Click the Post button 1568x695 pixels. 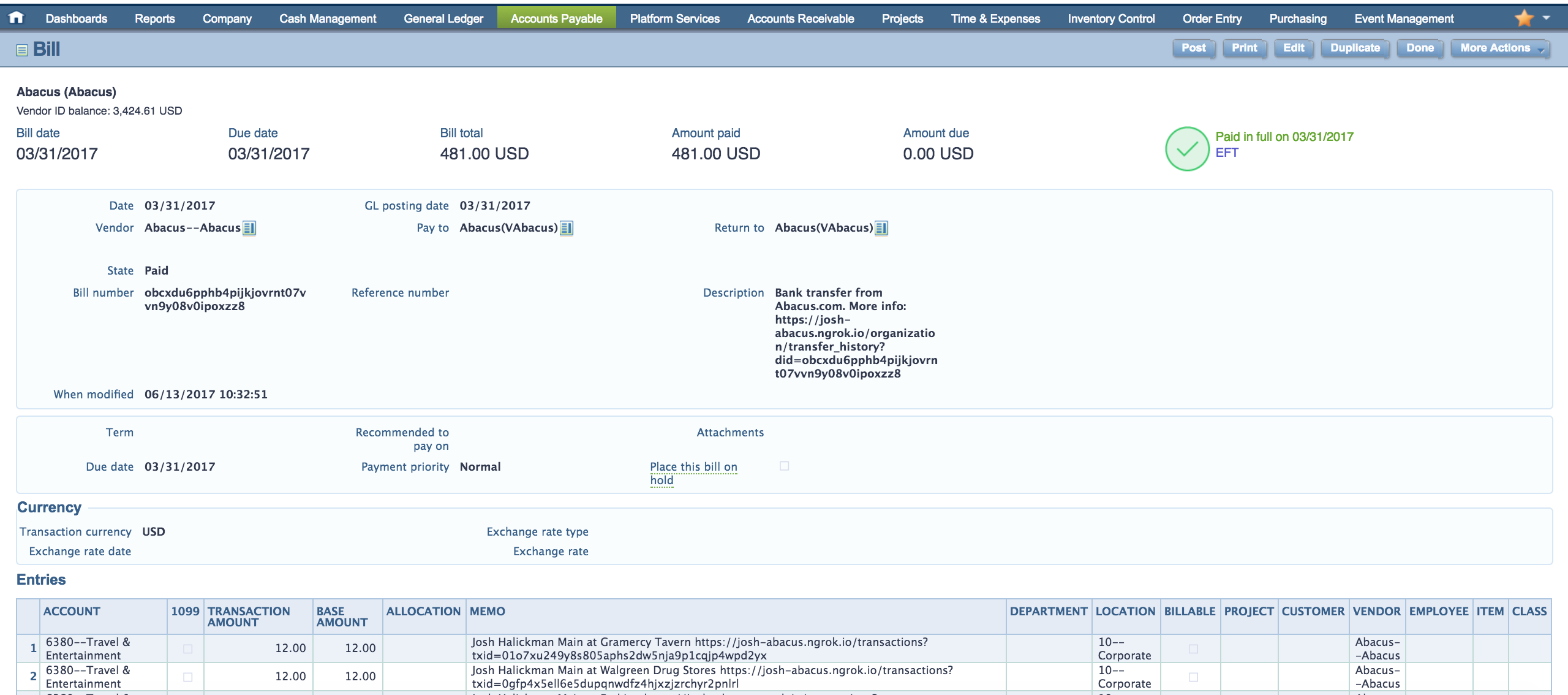coord(1193,48)
